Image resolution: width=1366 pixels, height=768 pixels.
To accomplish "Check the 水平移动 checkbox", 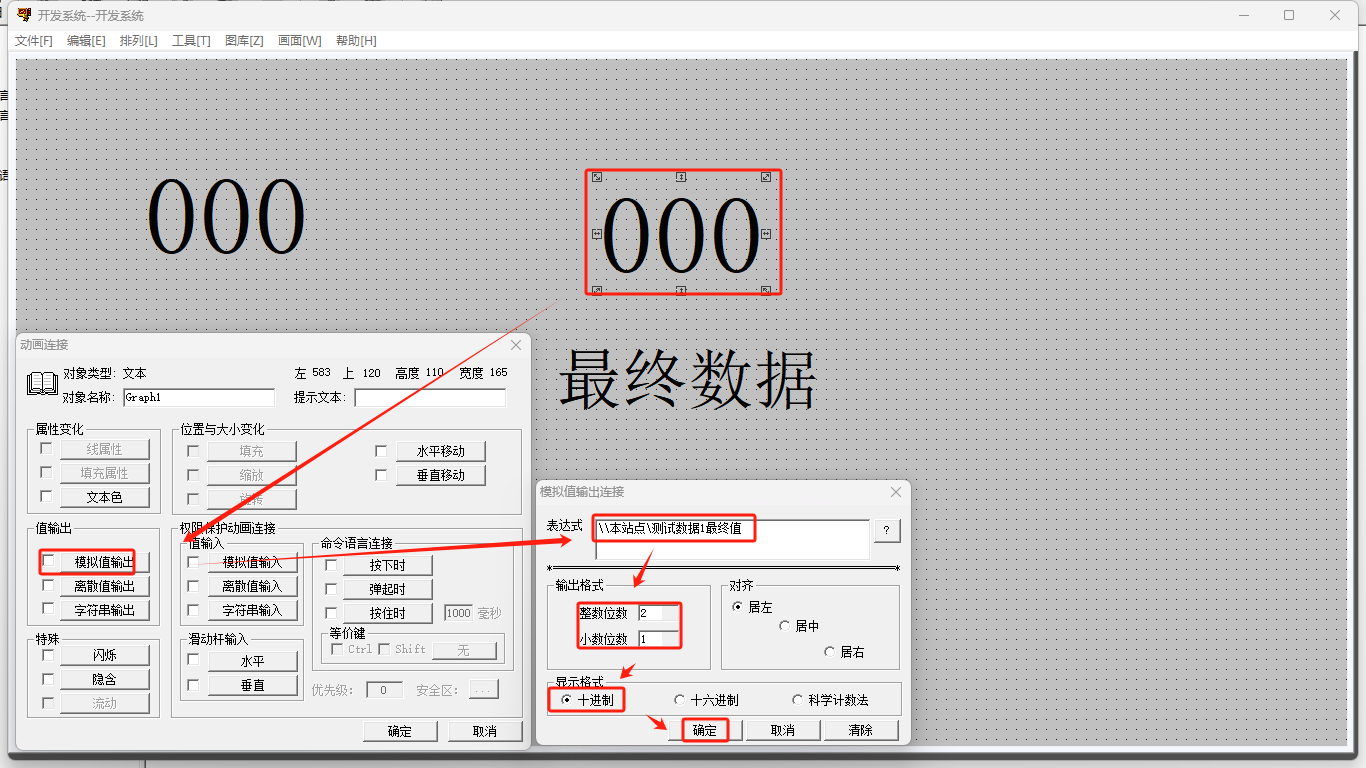I will pos(381,451).
